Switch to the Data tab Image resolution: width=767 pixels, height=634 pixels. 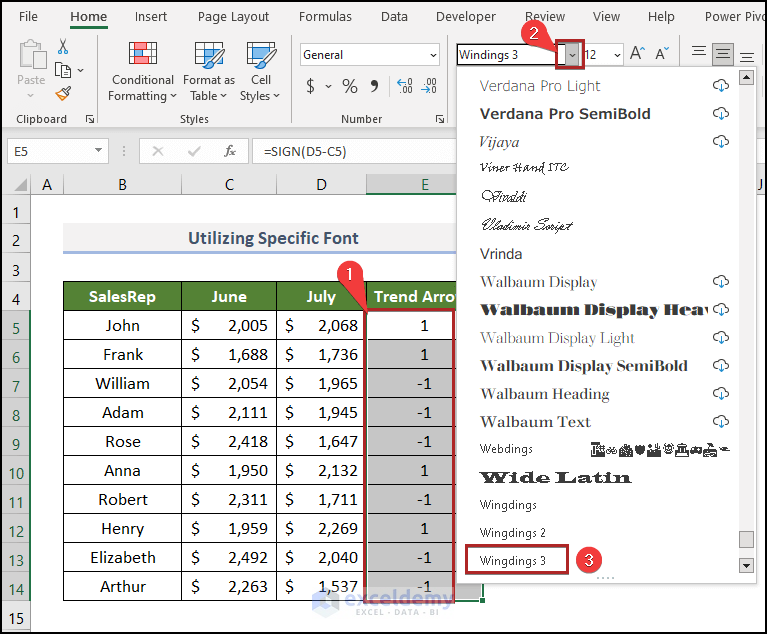[x=394, y=17]
